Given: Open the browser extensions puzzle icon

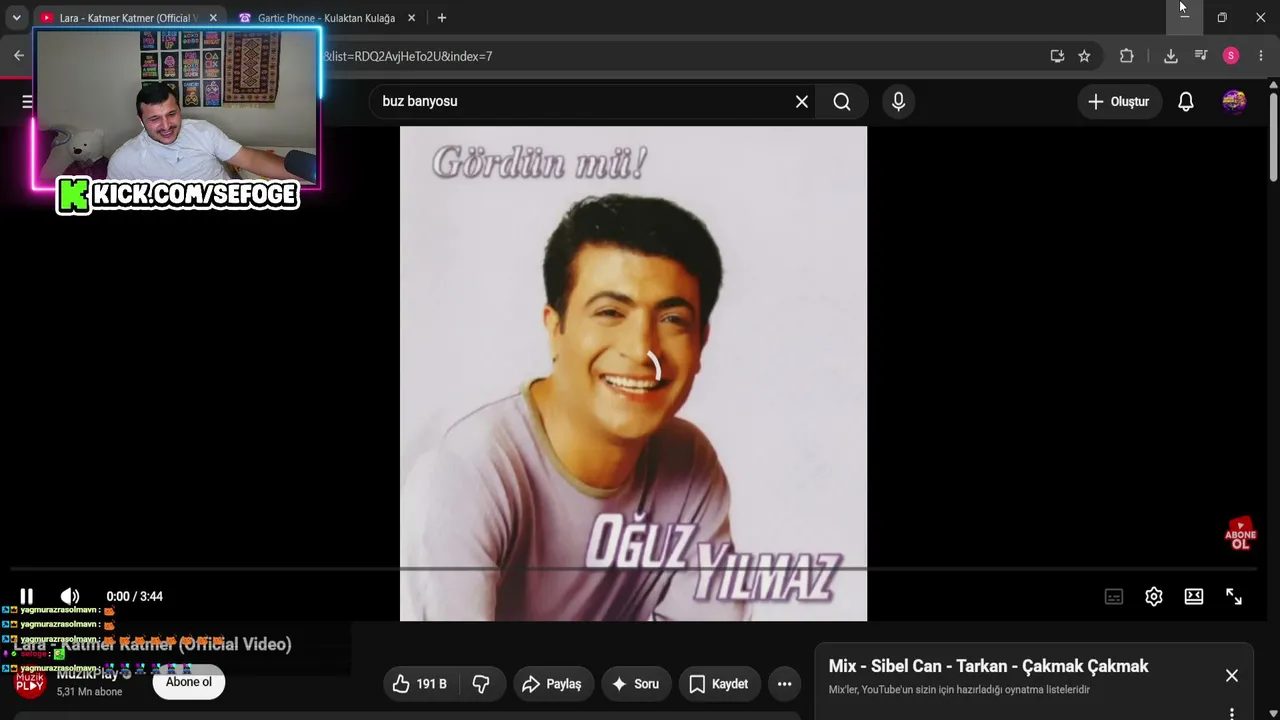Looking at the screenshot, I should click(1127, 56).
